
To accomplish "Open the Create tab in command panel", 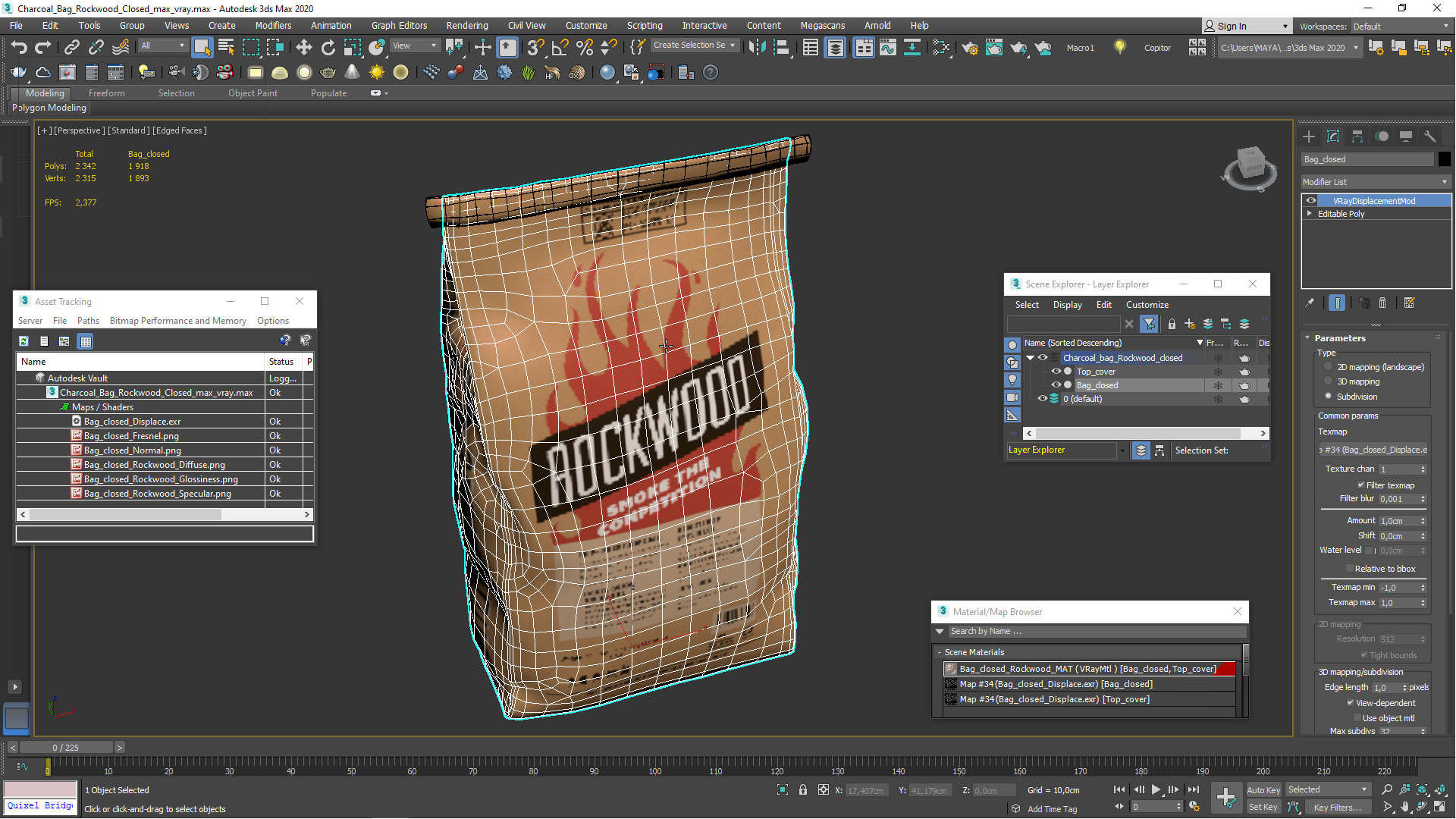I will tap(1309, 136).
